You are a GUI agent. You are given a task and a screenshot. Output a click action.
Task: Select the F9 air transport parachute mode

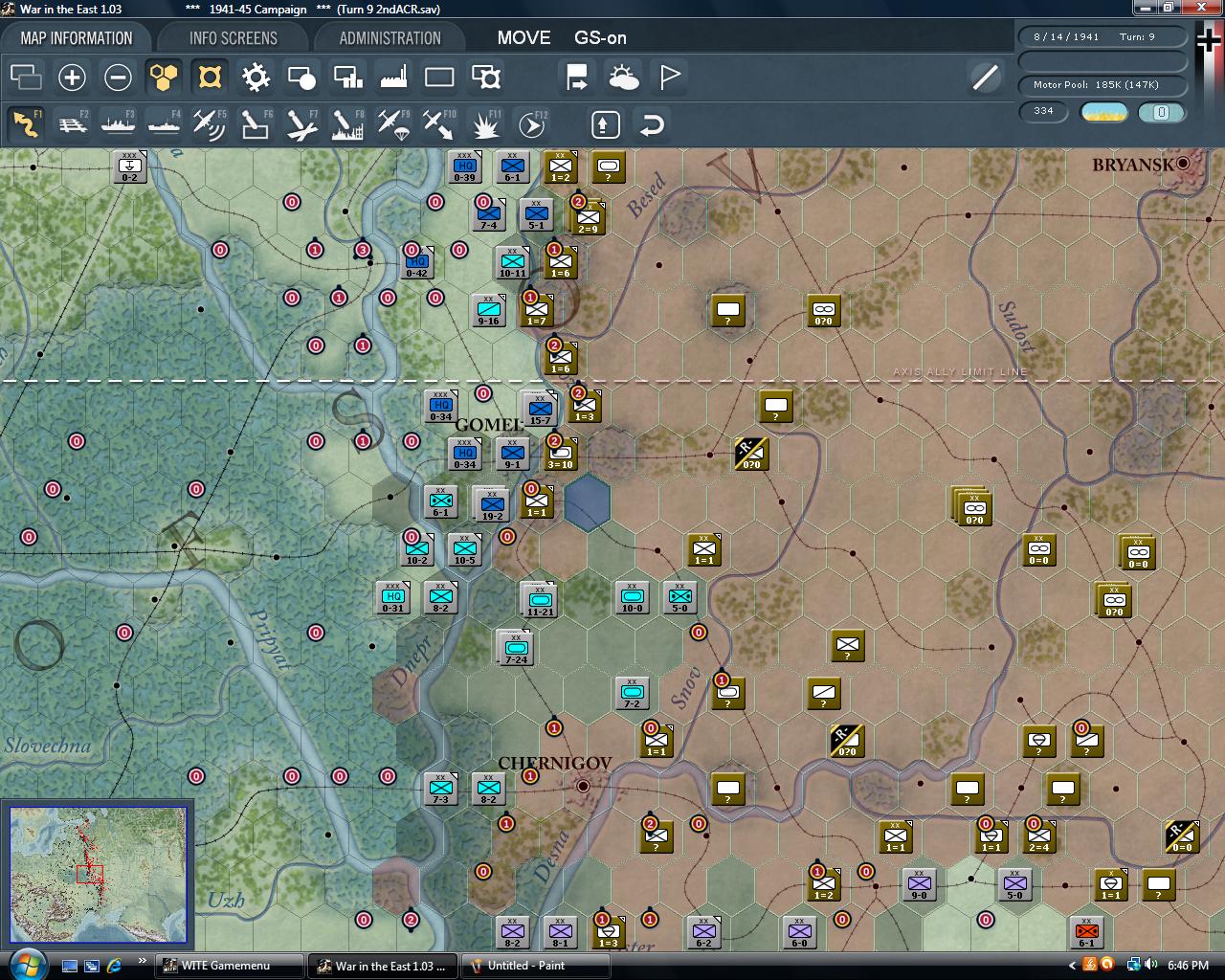tap(393, 123)
